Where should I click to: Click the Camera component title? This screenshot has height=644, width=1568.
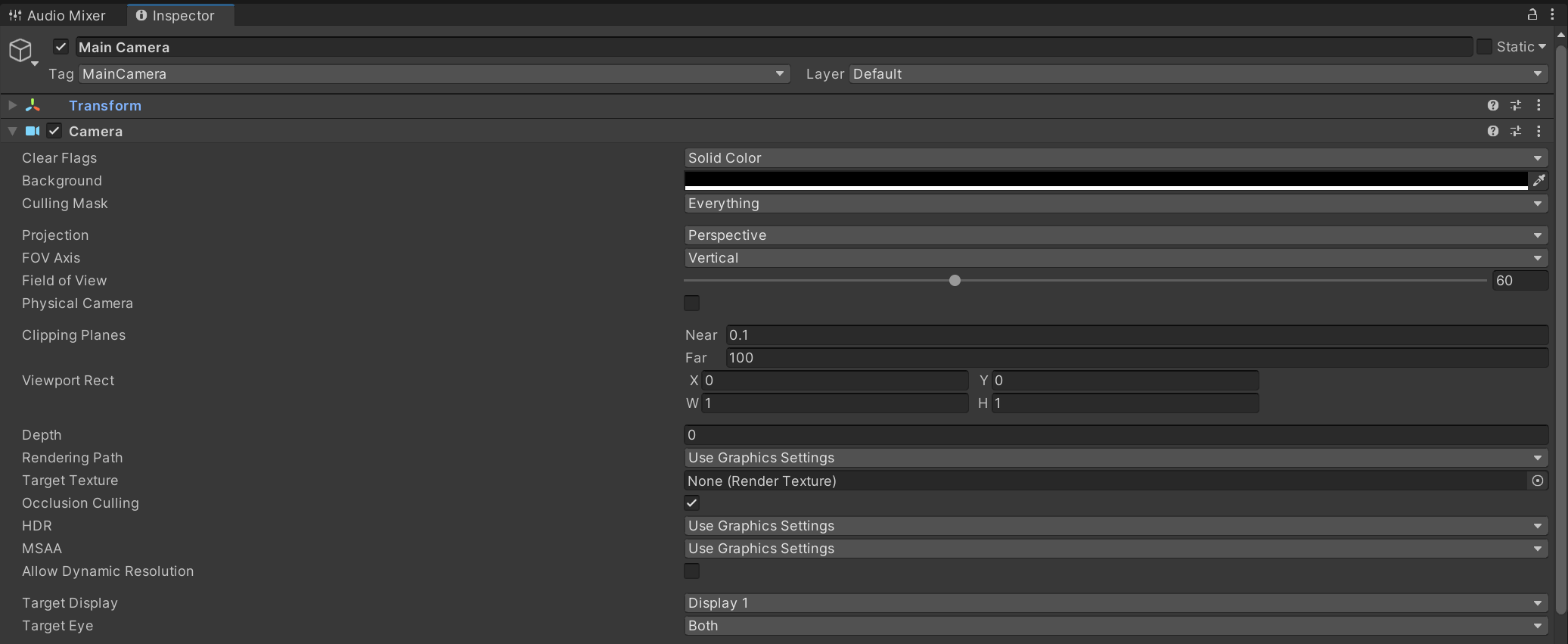[x=95, y=131]
